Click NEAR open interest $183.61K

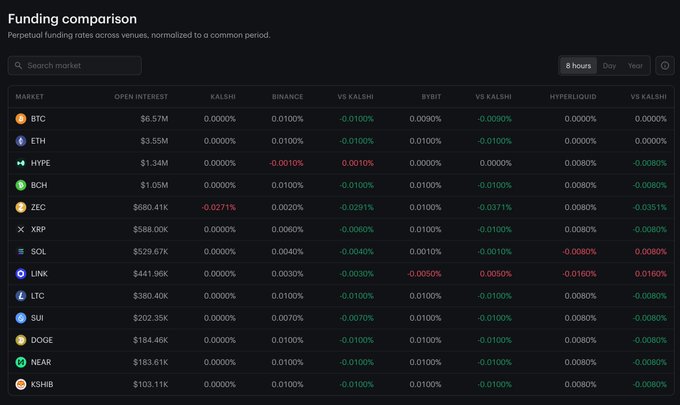tap(150, 362)
